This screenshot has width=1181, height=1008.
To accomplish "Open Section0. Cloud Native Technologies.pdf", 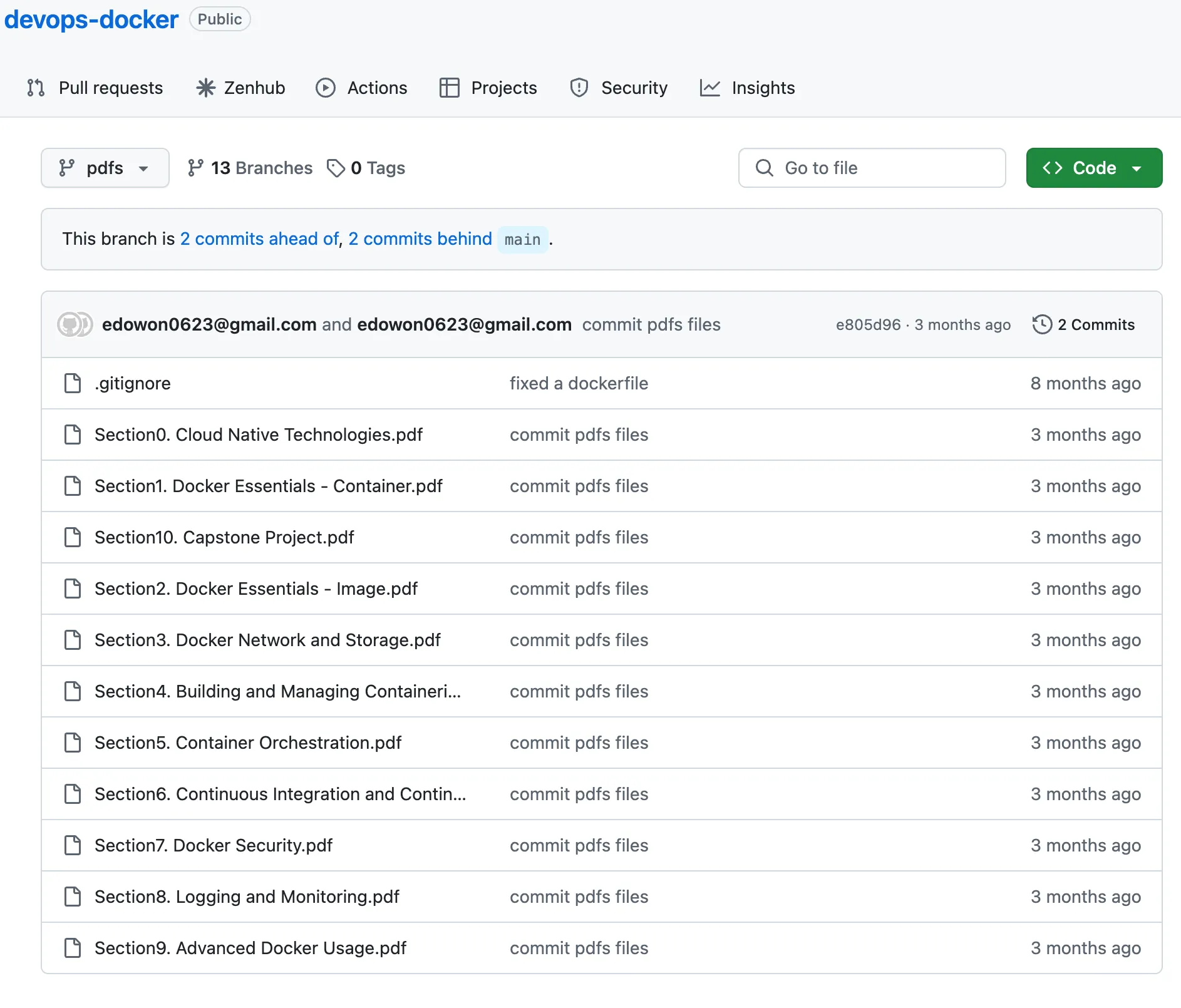I will tap(259, 435).
